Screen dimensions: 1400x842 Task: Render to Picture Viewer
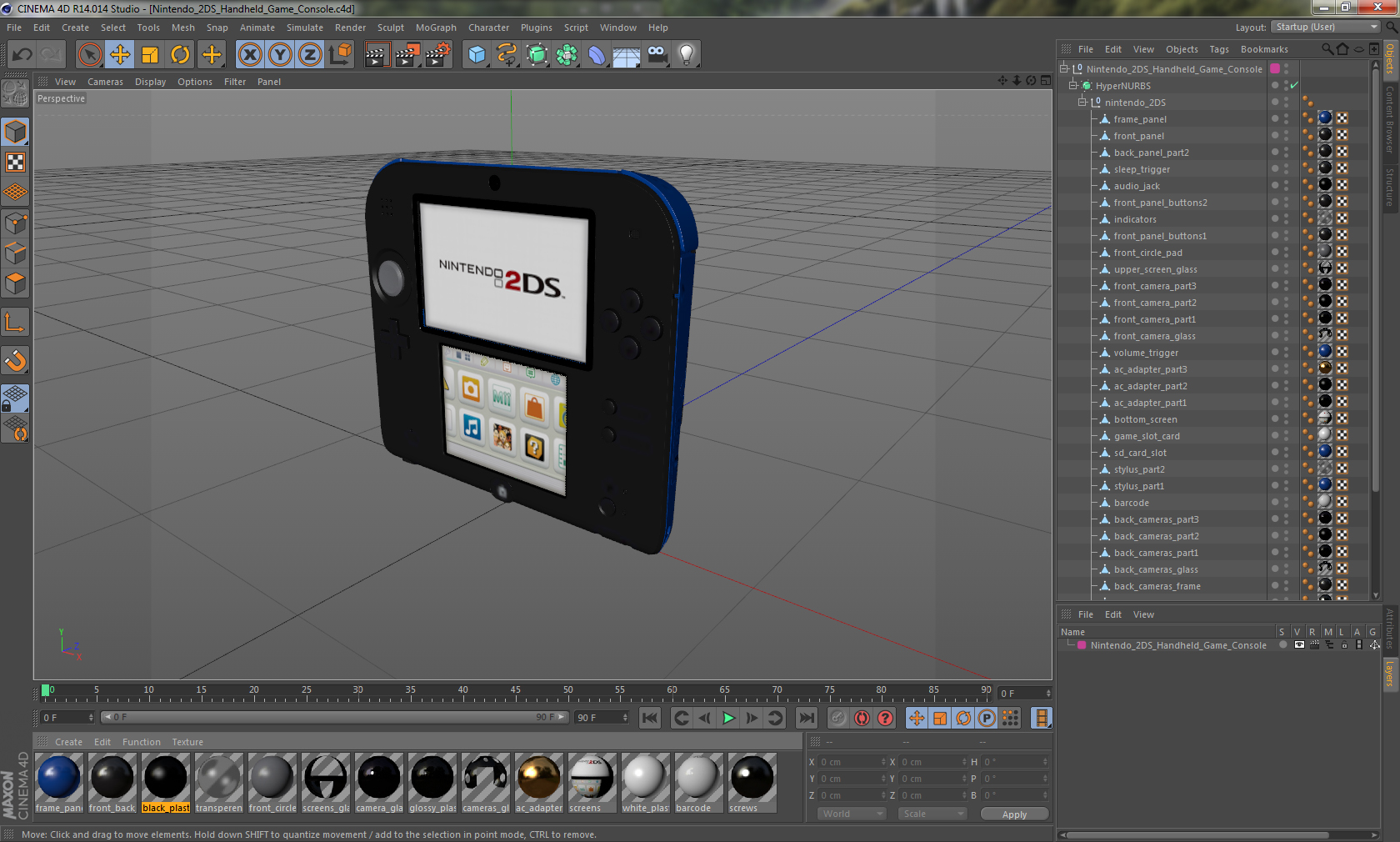point(407,55)
